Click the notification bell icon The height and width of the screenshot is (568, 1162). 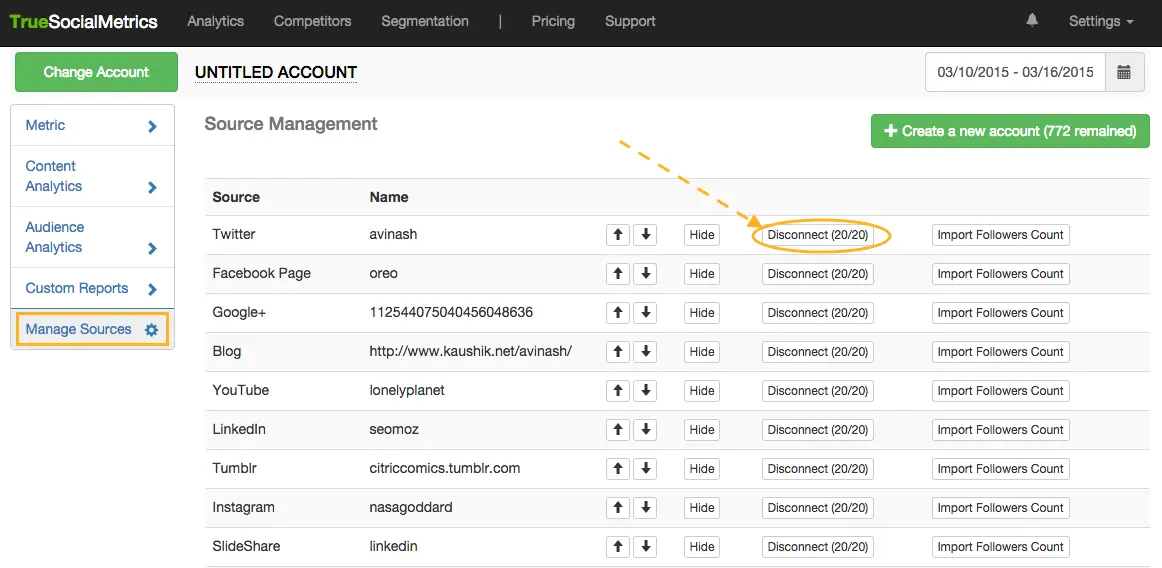tap(1032, 21)
